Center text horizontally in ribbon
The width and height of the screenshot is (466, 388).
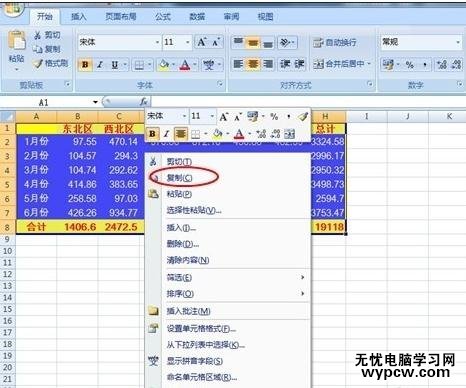[x=253, y=64]
